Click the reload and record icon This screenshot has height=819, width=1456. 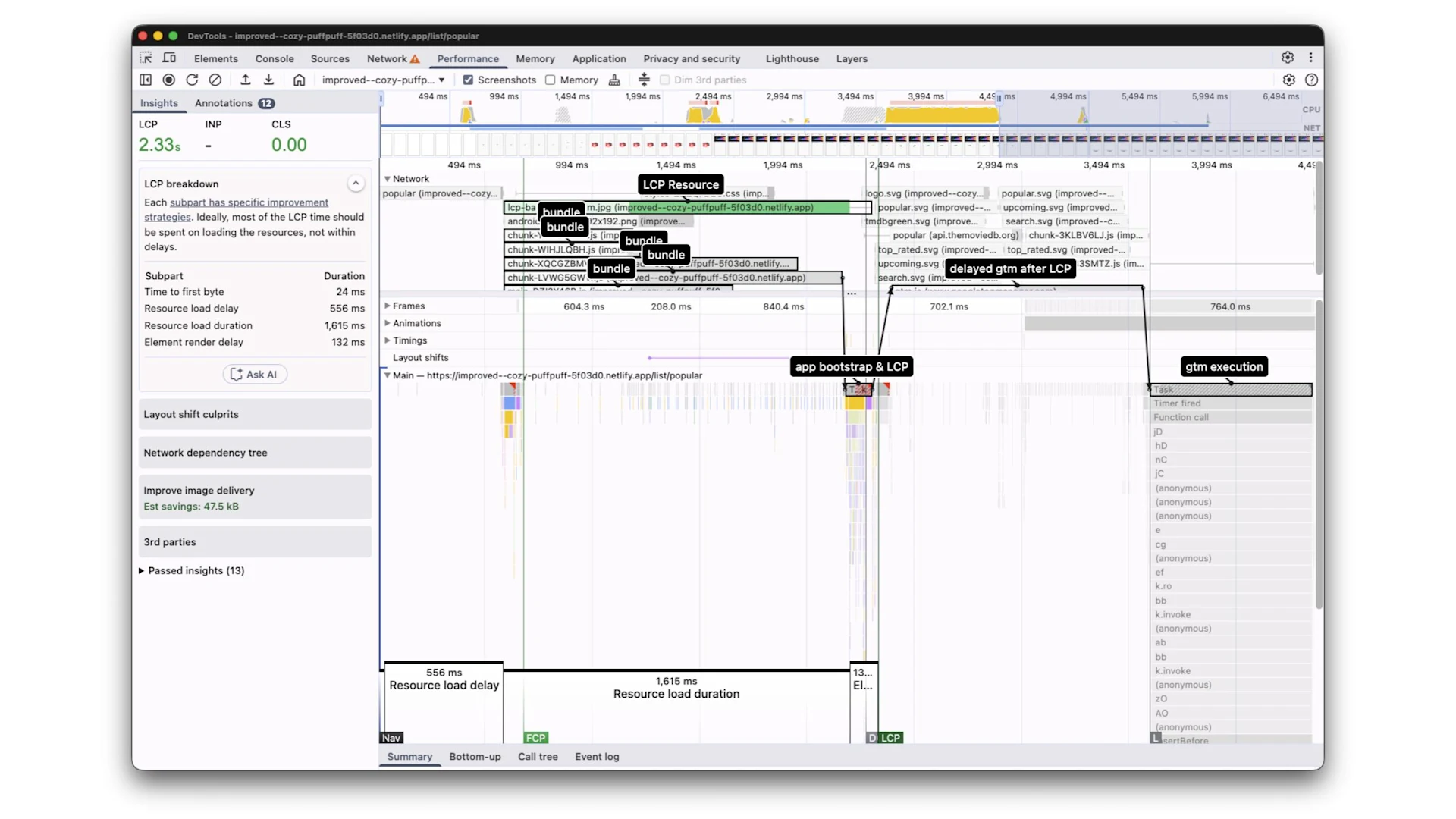coord(192,80)
